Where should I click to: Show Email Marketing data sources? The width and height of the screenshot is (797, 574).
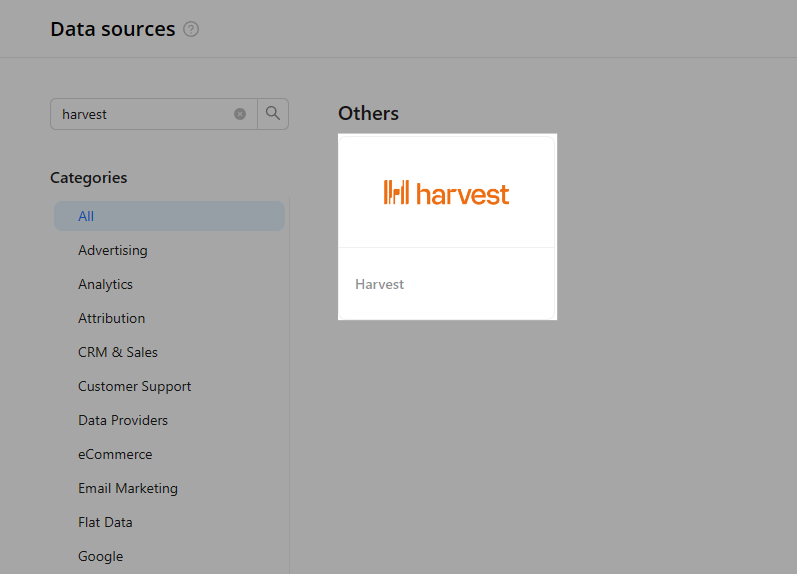pos(128,489)
